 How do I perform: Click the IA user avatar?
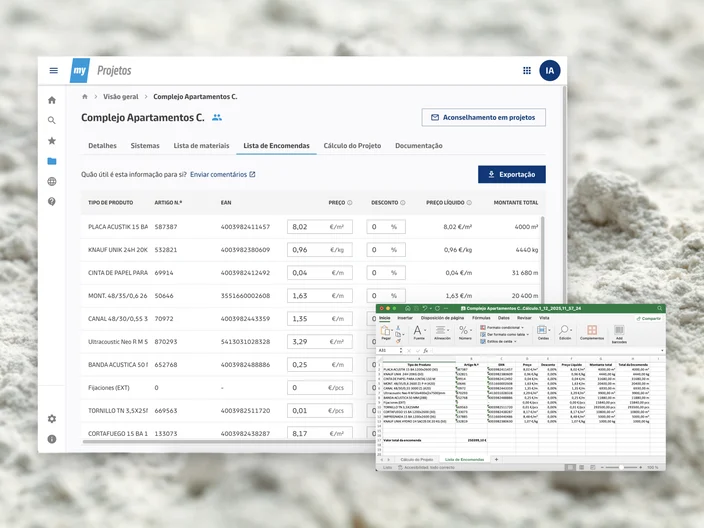tap(550, 70)
